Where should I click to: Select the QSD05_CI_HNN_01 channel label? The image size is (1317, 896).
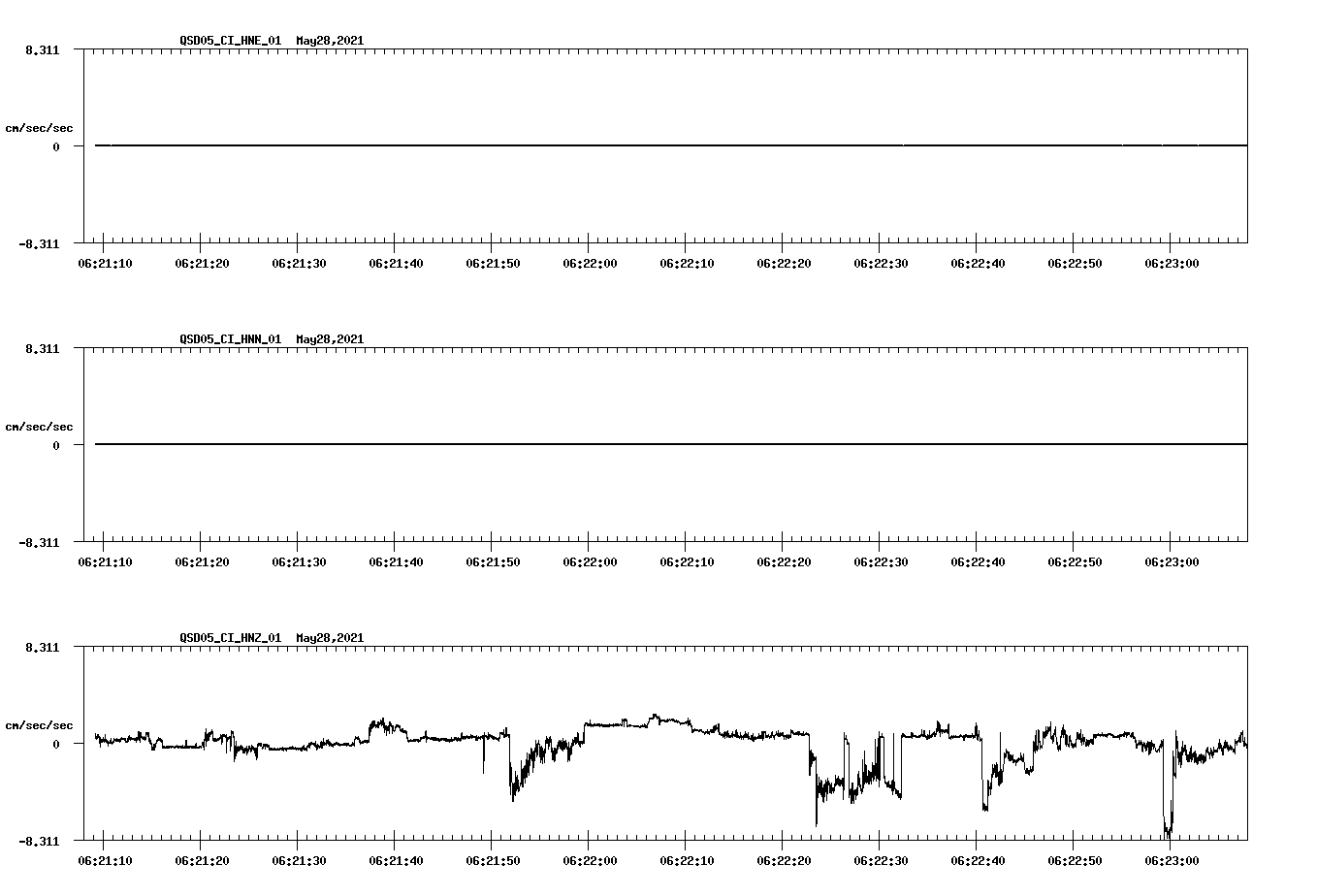pyautogui.click(x=228, y=339)
